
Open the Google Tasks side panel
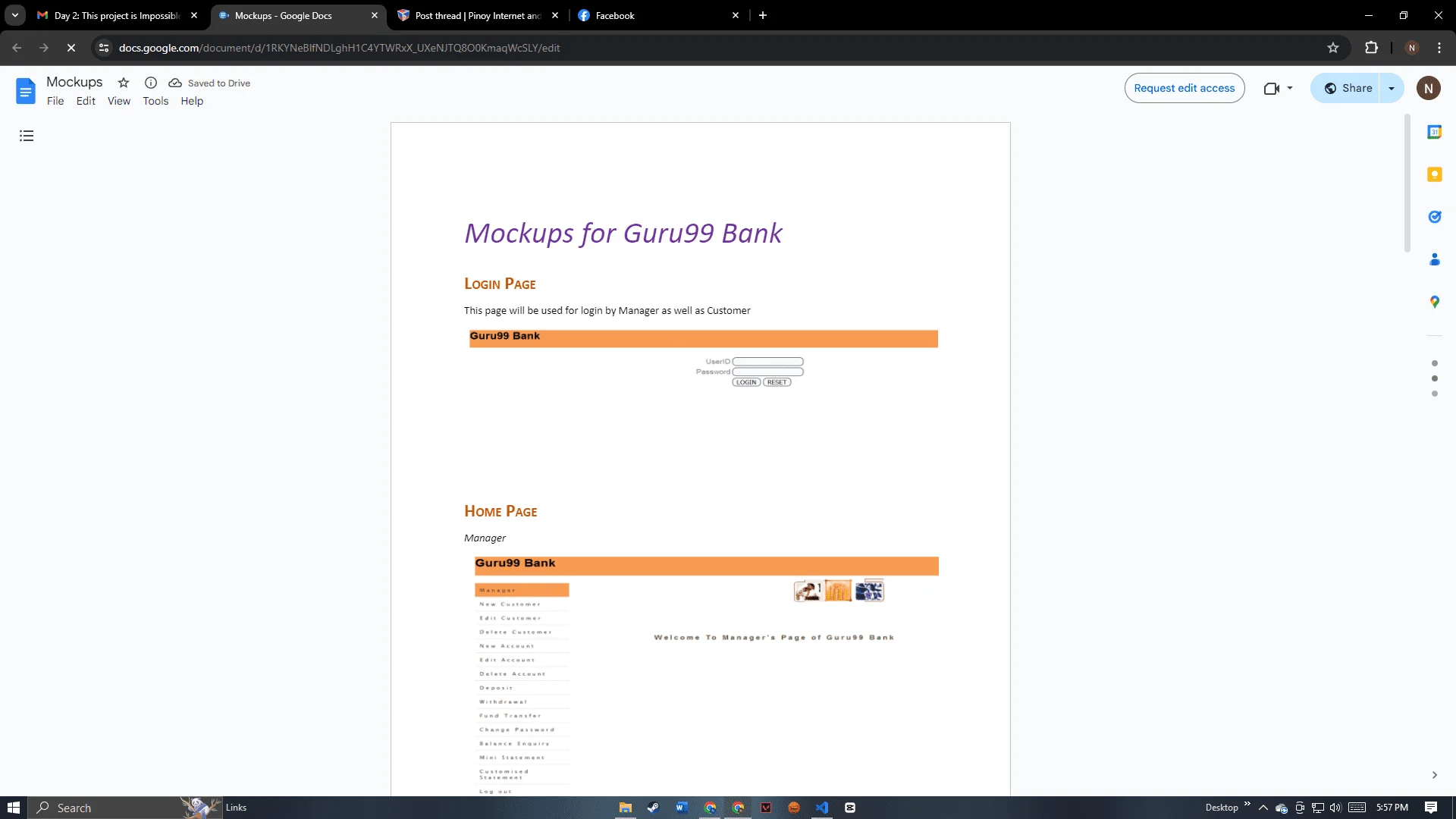(x=1434, y=217)
